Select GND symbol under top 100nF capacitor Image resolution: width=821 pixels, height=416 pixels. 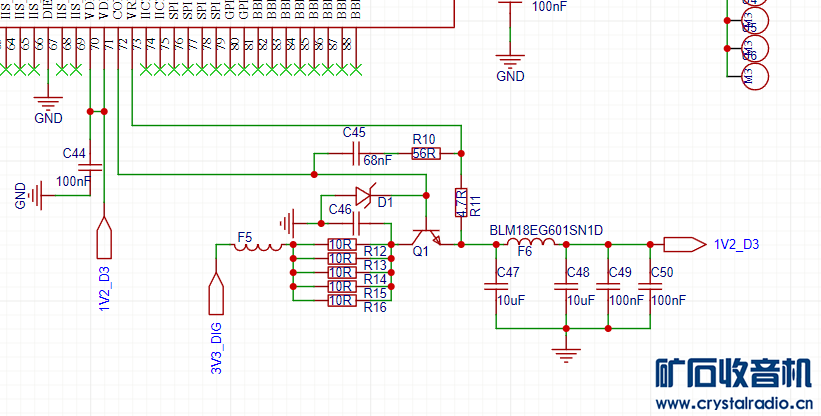pyautogui.click(x=510, y=60)
